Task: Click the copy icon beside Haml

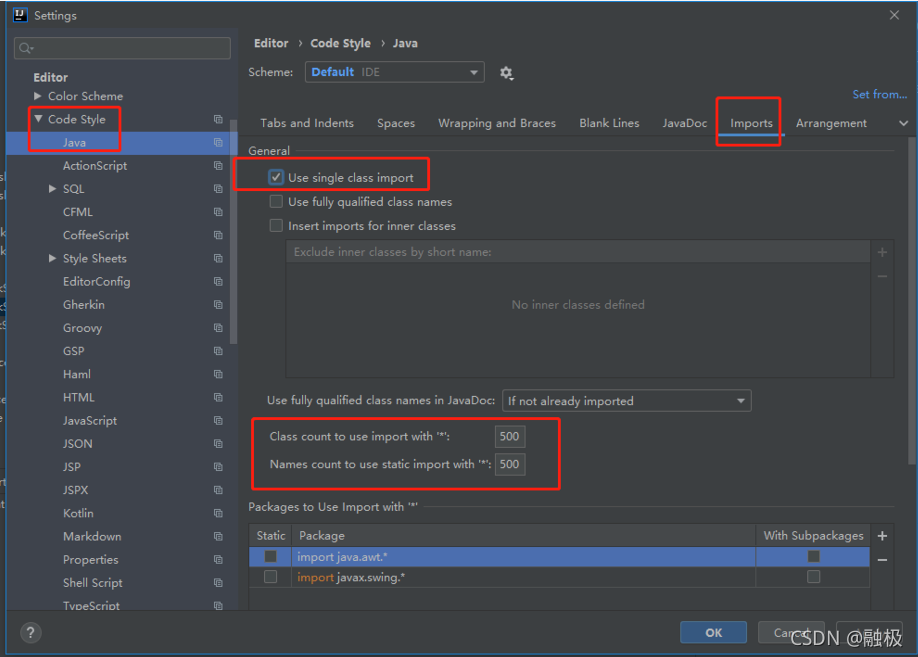Action: pyautogui.click(x=218, y=374)
